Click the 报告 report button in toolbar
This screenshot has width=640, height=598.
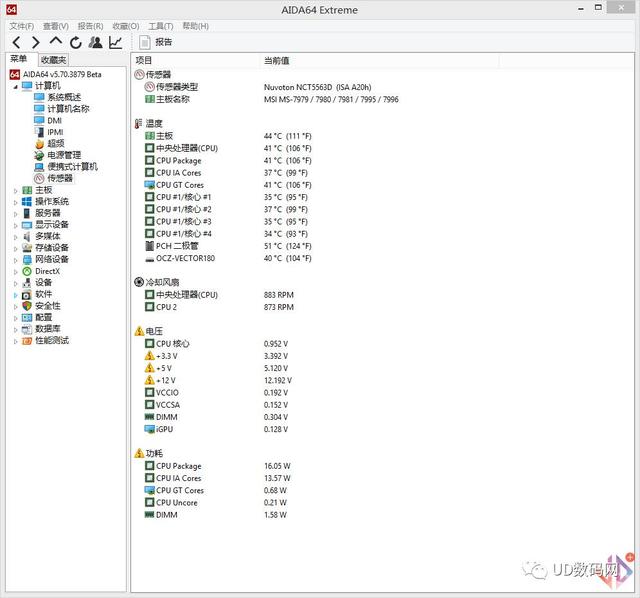156,42
